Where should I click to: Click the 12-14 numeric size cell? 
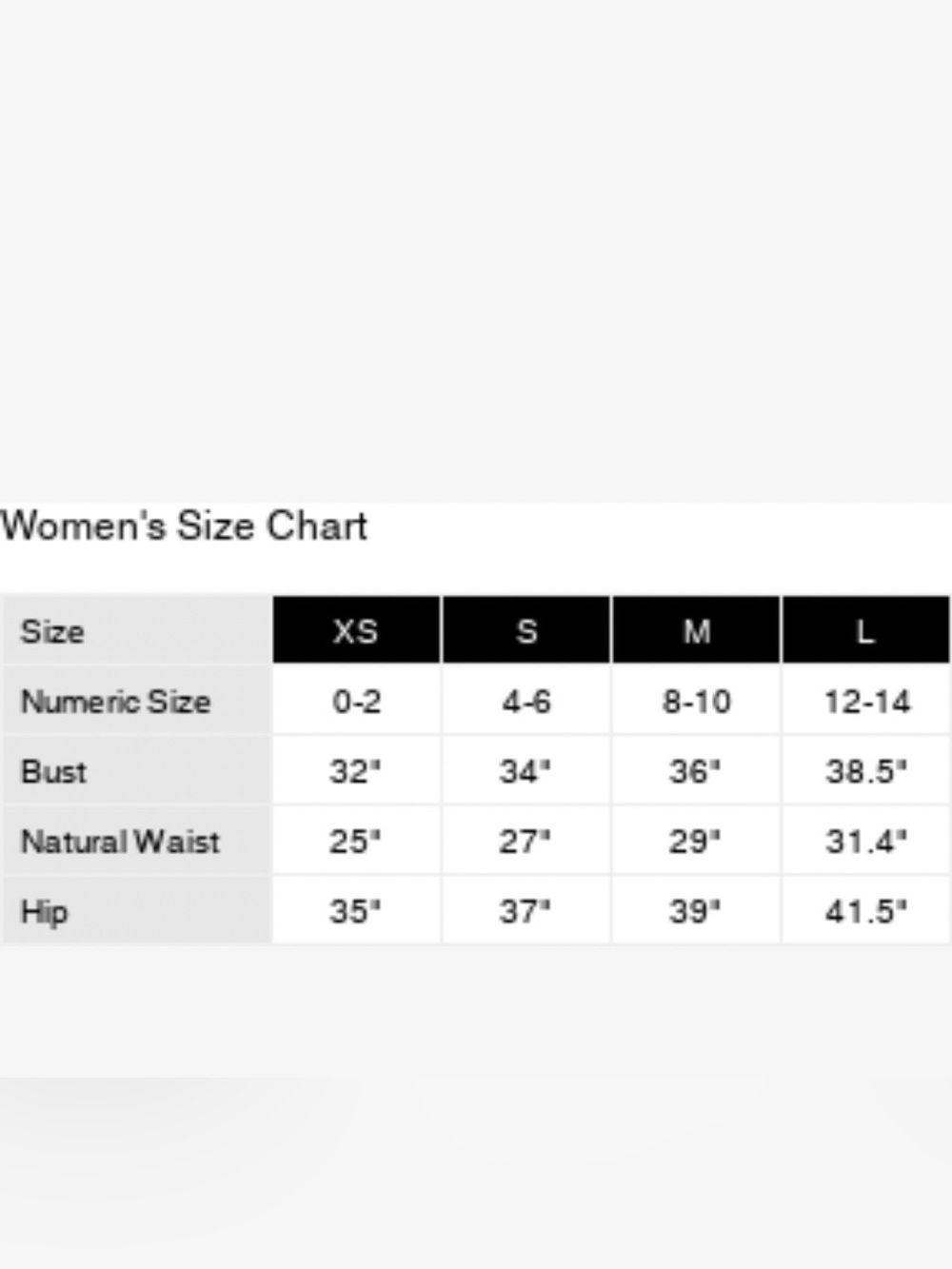coord(865,701)
